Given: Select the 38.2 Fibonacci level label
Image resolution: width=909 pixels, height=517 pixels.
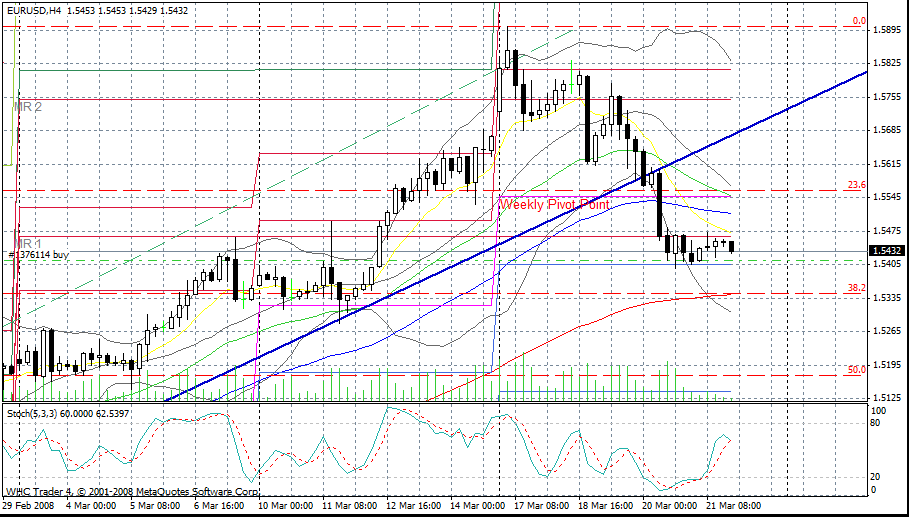Looking at the screenshot, I should (x=856, y=288).
